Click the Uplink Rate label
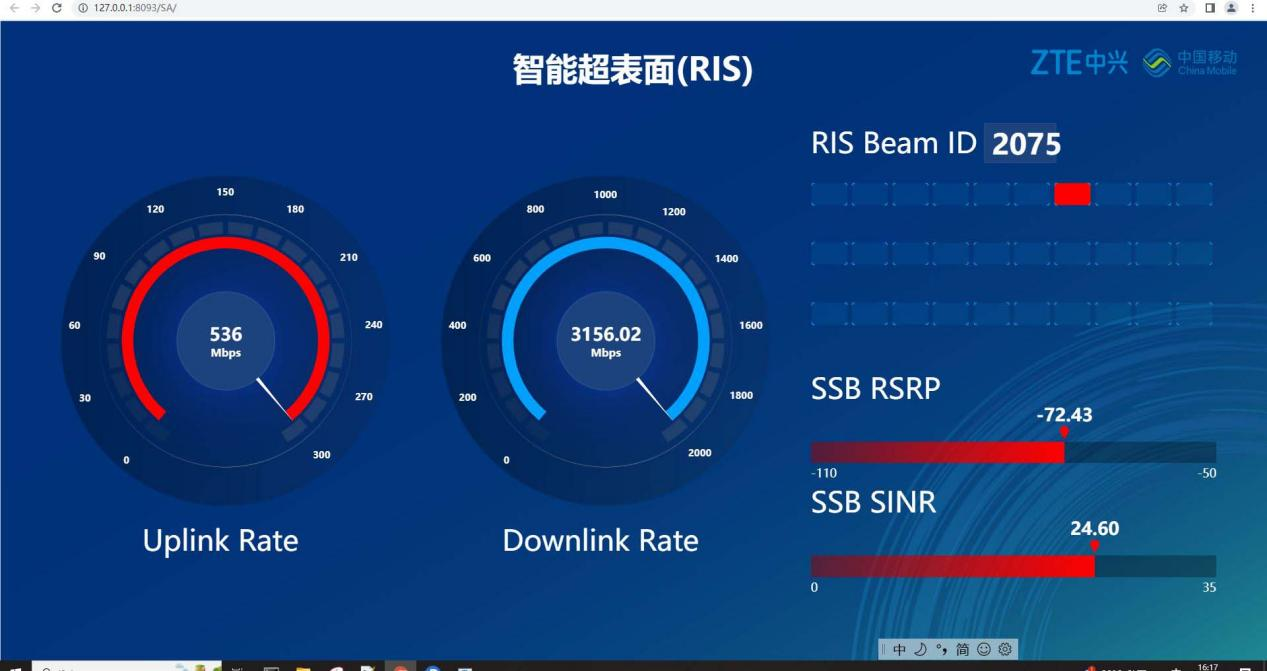This screenshot has height=671, width=1267. 221,541
